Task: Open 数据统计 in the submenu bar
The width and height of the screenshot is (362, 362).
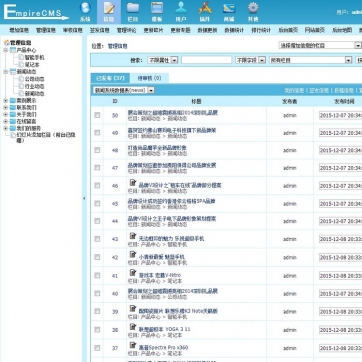Action: [234, 30]
